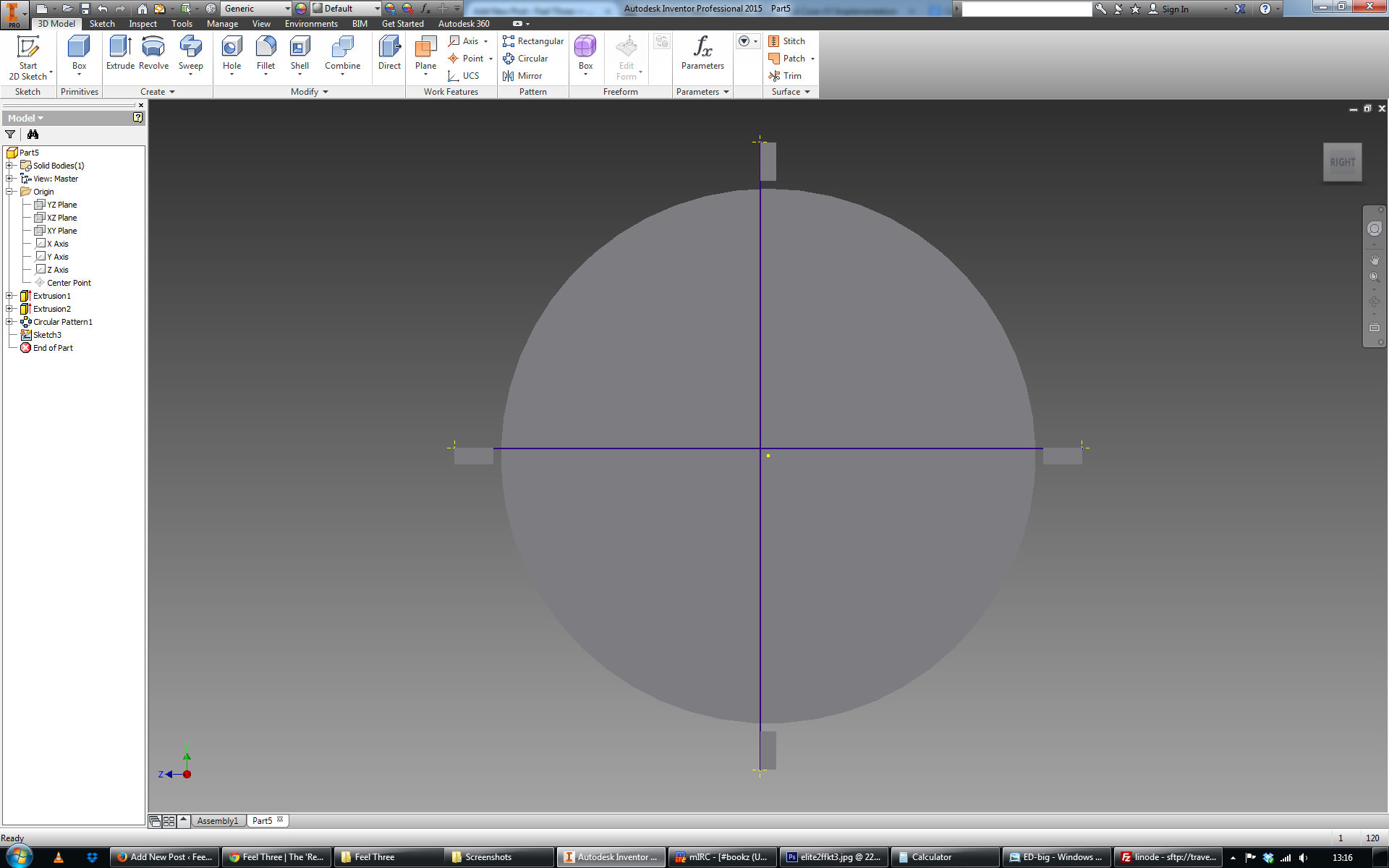Screen dimensions: 1389x868
Task: Open the full navigation wheel
Action: click(x=1374, y=229)
